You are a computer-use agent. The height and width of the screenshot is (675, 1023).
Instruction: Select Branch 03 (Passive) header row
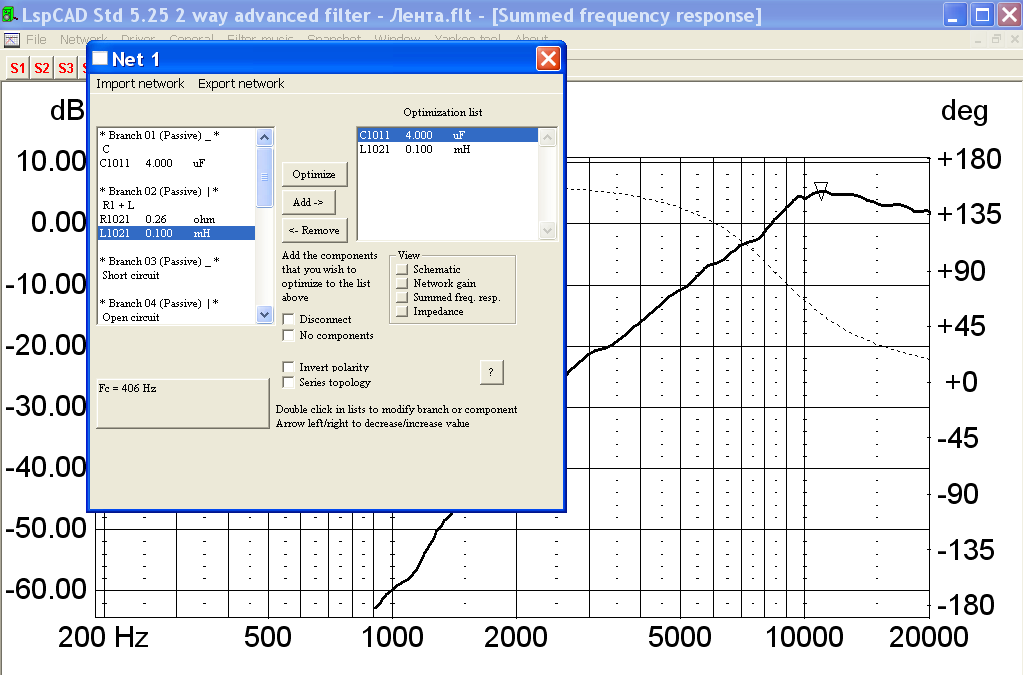176,261
